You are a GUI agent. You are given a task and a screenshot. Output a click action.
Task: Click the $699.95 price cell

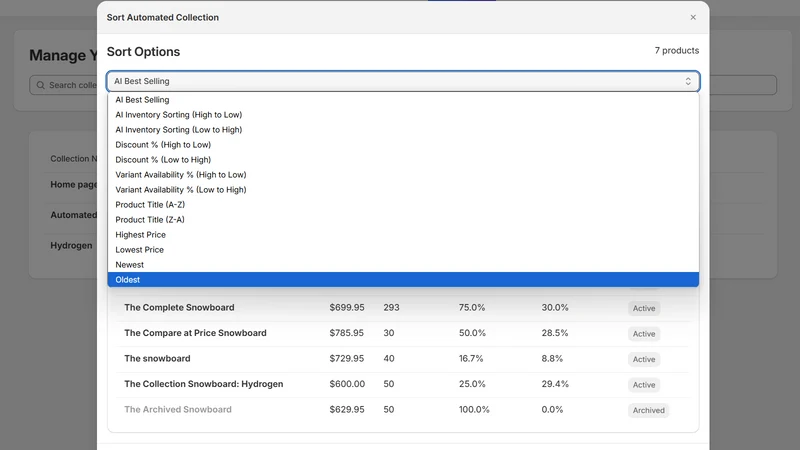[347, 308]
